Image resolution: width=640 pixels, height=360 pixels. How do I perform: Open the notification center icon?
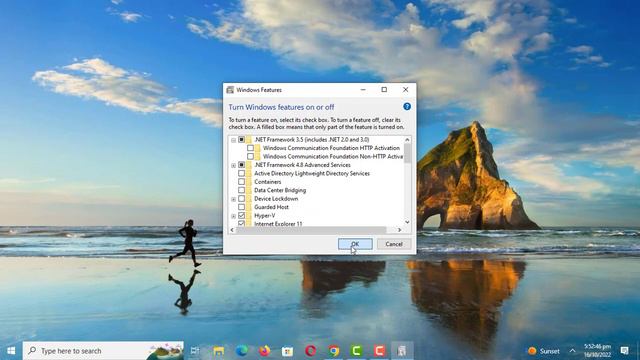pyautogui.click(x=624, y=351)
